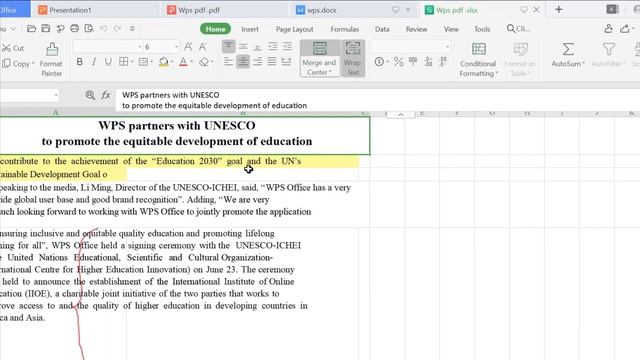Switch to the Insert ribbon tab
The height and width of the screenshot is (360, 640).
click(250, 29)
